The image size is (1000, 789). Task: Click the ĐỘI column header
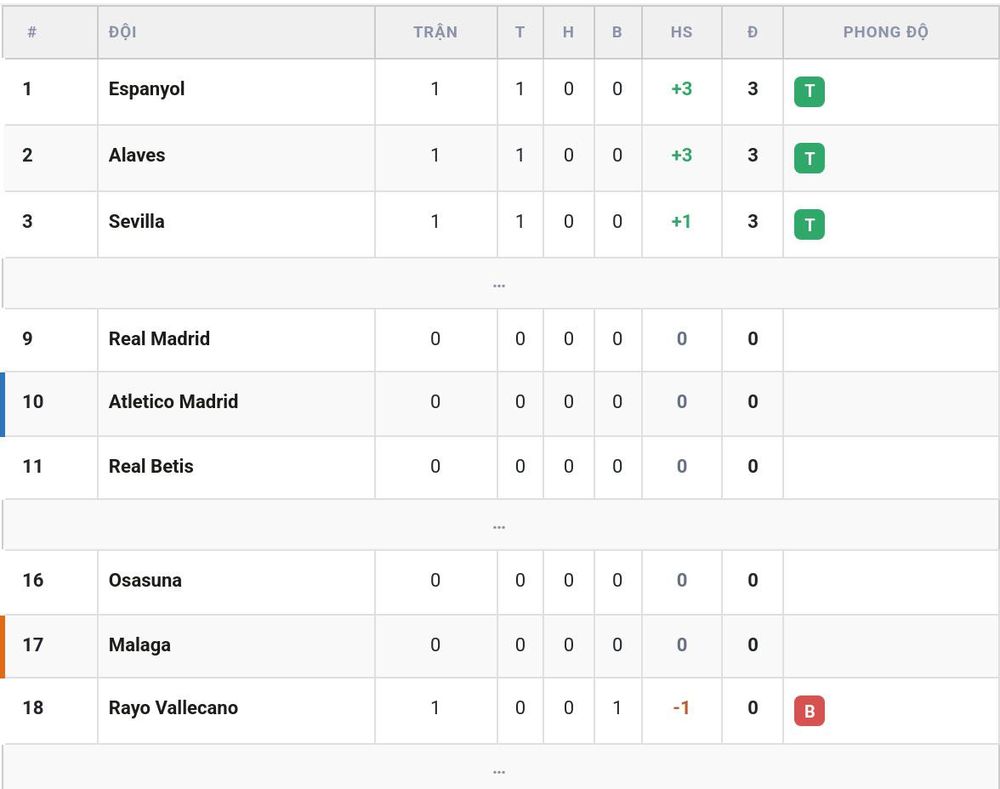click(x=122, y=32)
